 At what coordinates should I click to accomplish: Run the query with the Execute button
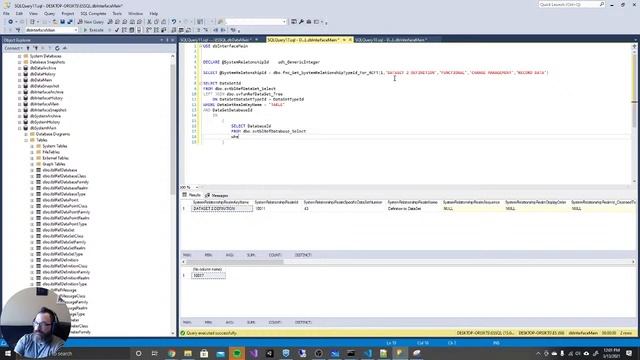93,30
